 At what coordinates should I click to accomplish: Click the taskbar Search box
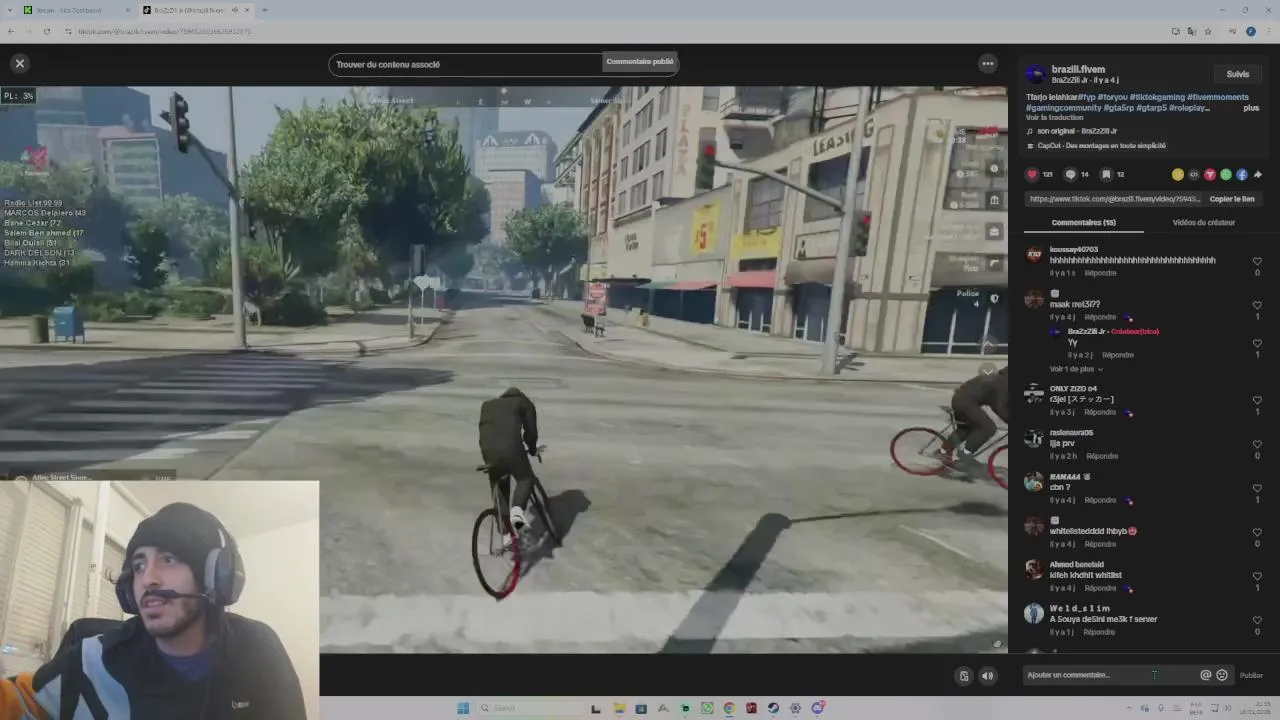coord(526,708)
